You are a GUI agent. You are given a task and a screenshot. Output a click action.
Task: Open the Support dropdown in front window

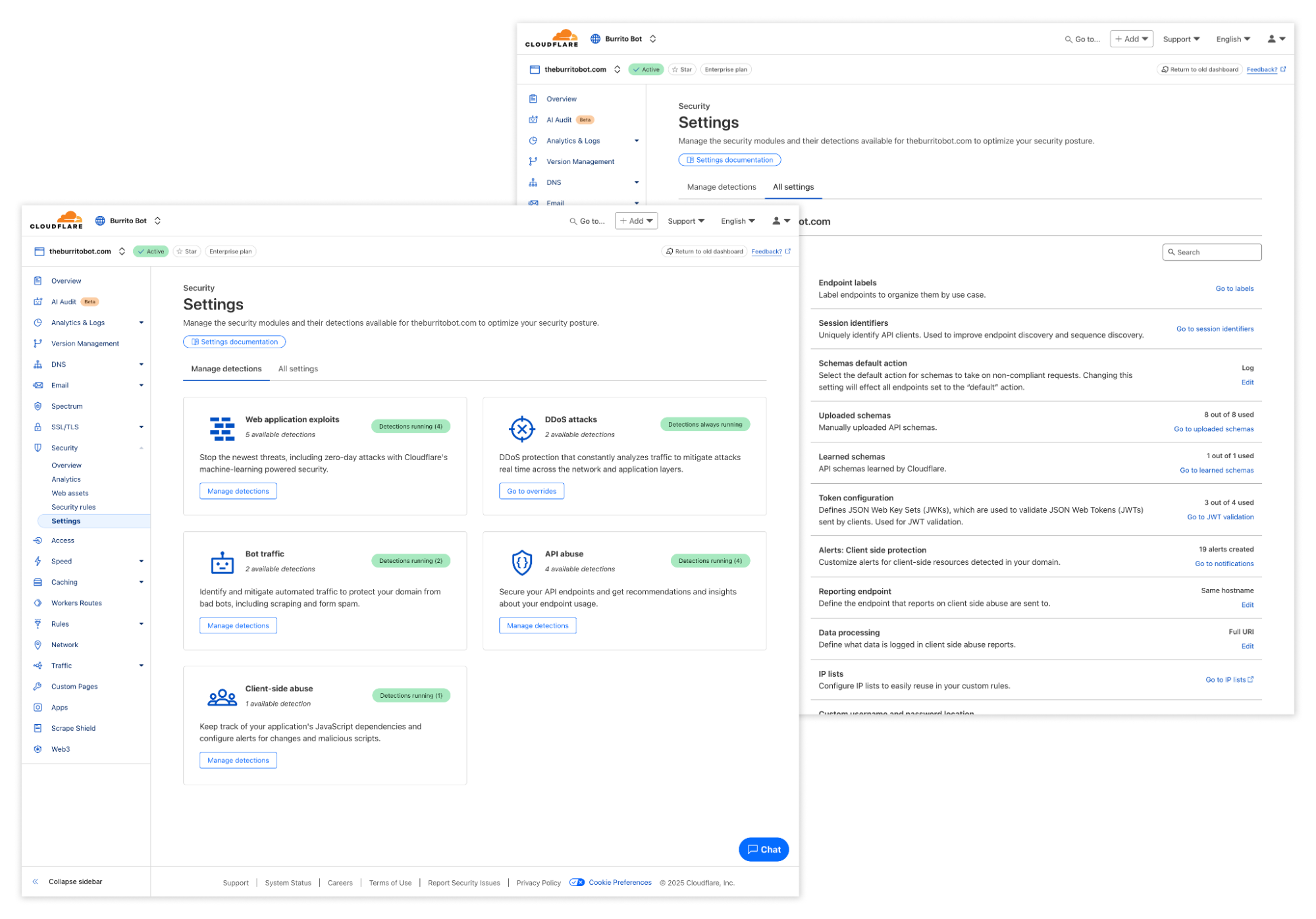coord(686,221)
